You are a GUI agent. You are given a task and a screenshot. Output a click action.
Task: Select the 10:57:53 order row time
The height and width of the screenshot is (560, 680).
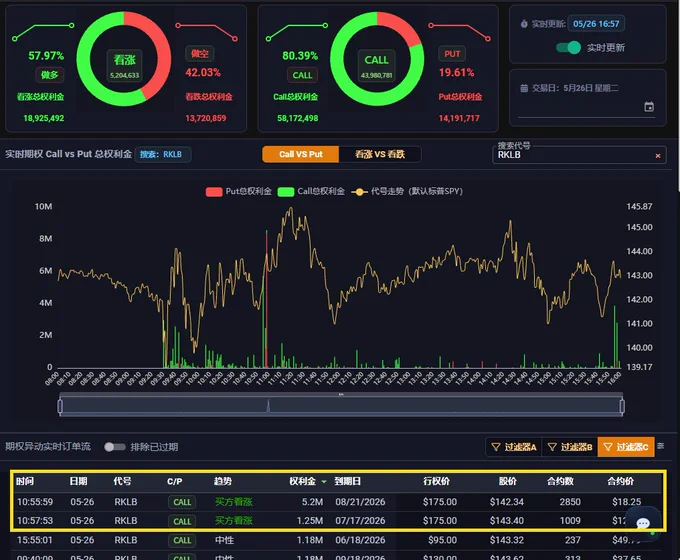pos(35,521)
